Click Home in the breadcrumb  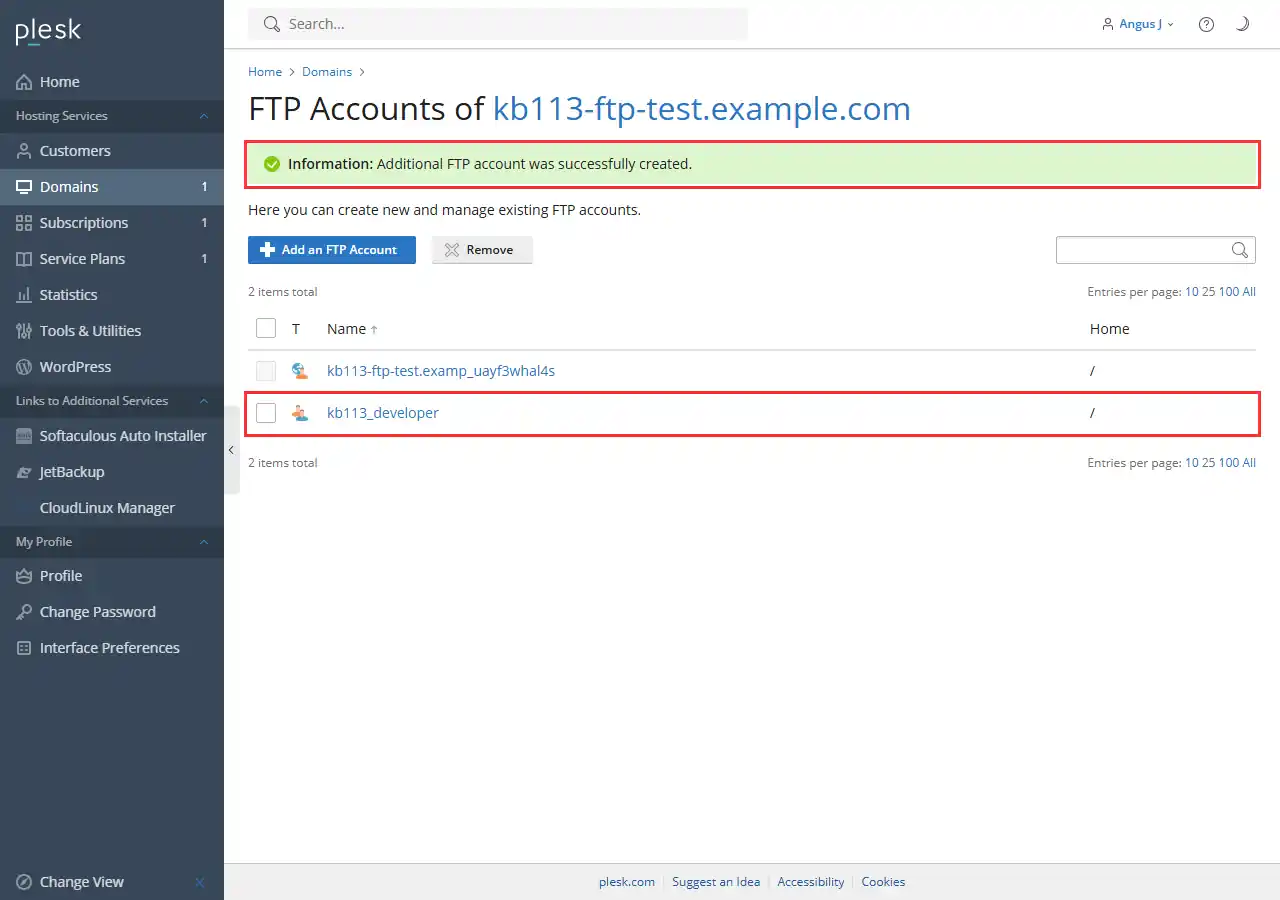click(x=265, y=72)
